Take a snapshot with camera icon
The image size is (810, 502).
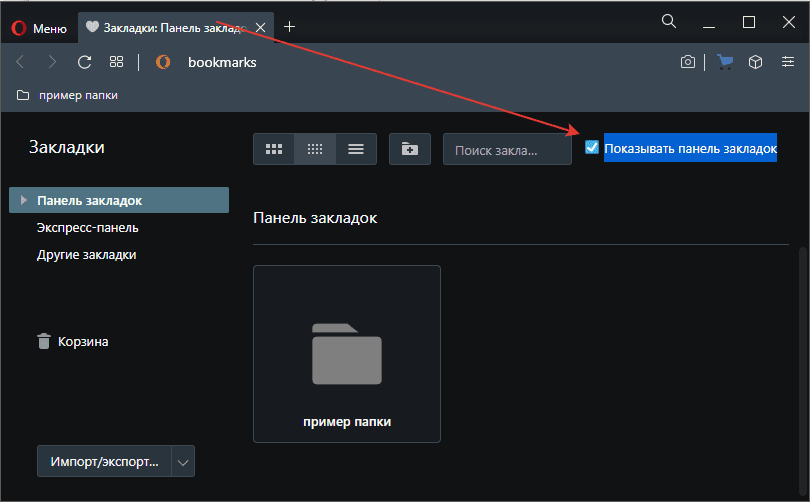(688, 62)
